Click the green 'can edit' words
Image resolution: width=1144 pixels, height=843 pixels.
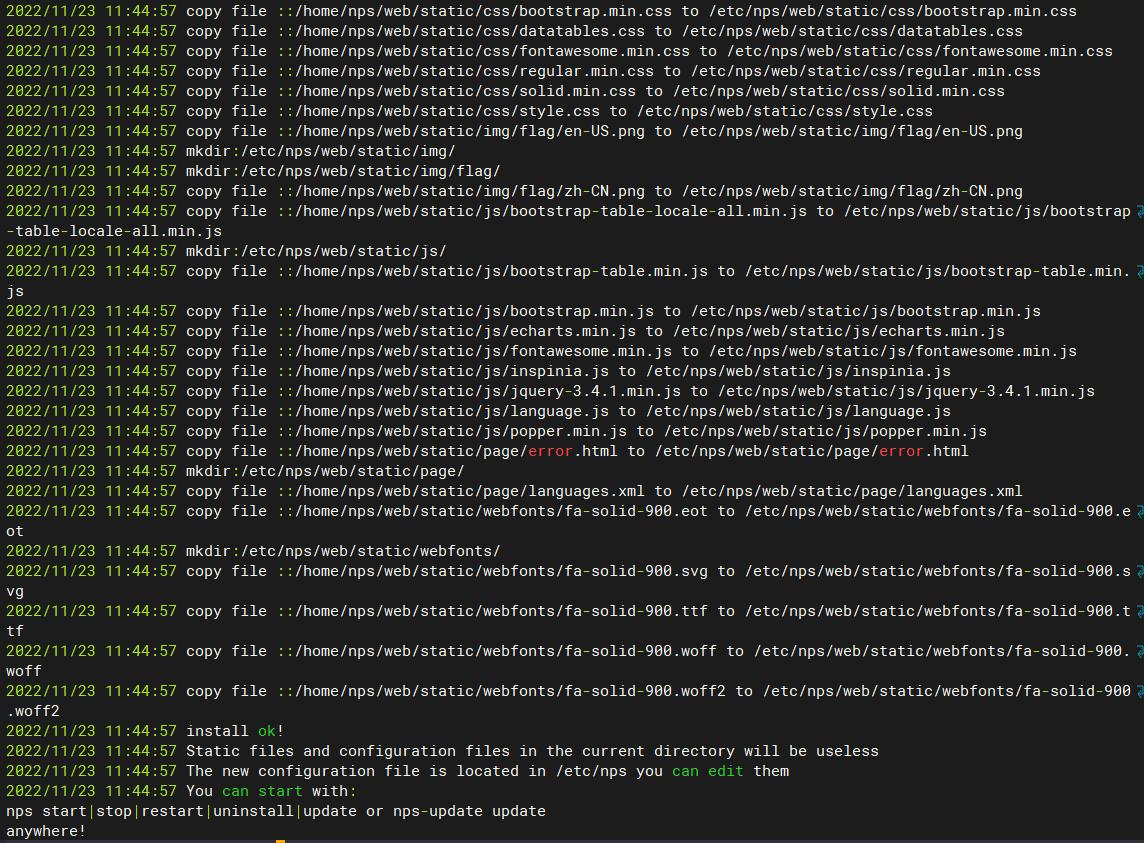(708, 771)
